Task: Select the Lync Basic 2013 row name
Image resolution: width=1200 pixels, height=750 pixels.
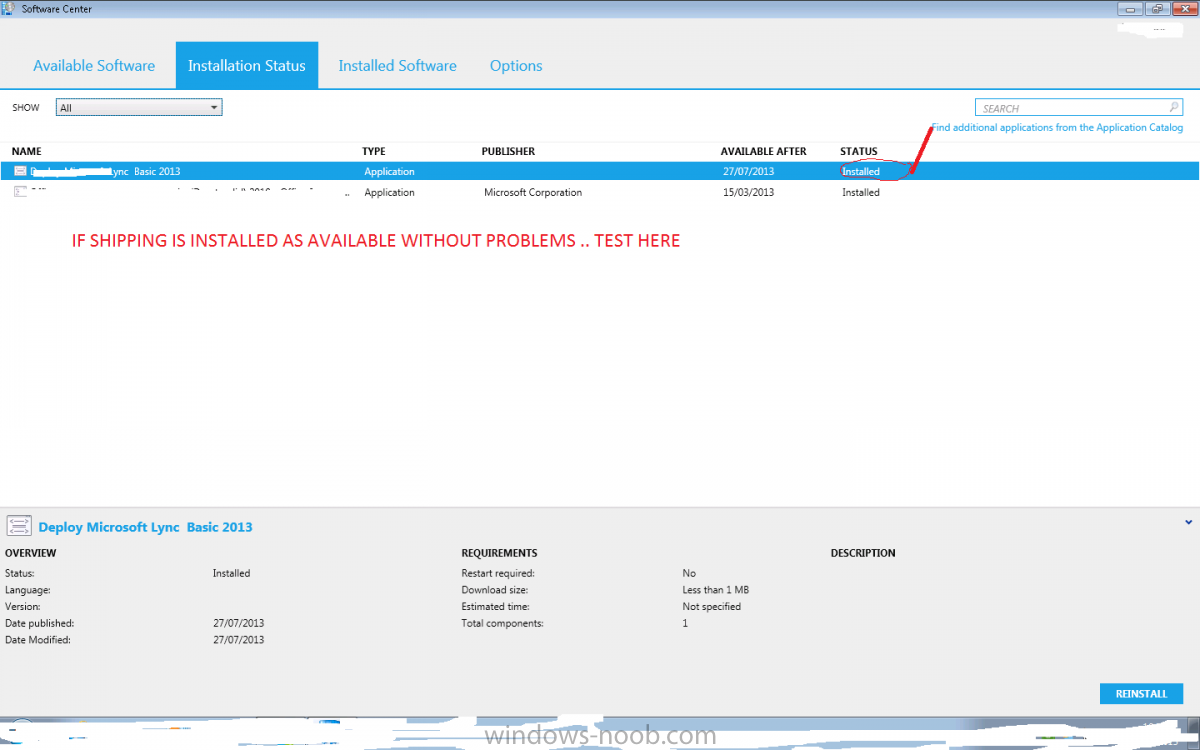Action: (x=105, y=171)
